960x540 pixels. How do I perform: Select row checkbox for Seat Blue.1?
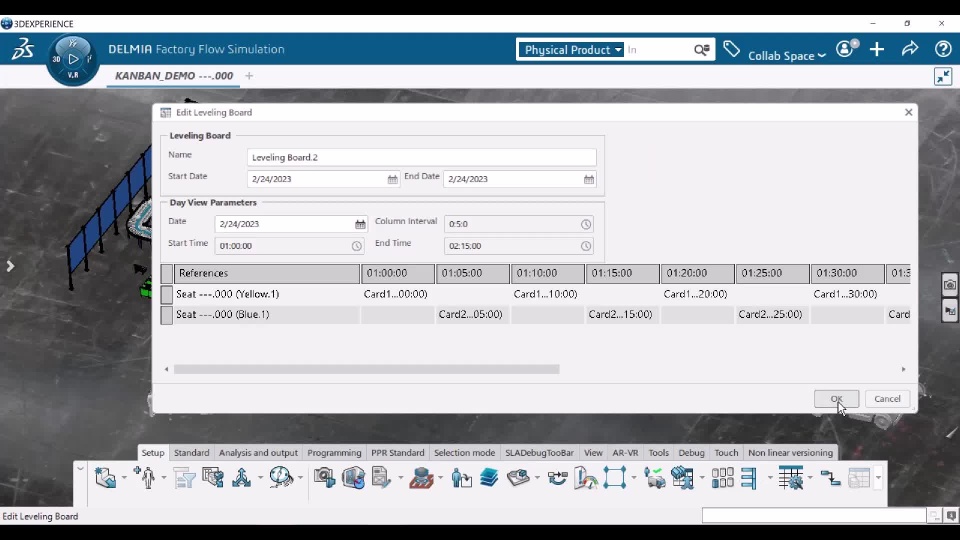(167, 315)
